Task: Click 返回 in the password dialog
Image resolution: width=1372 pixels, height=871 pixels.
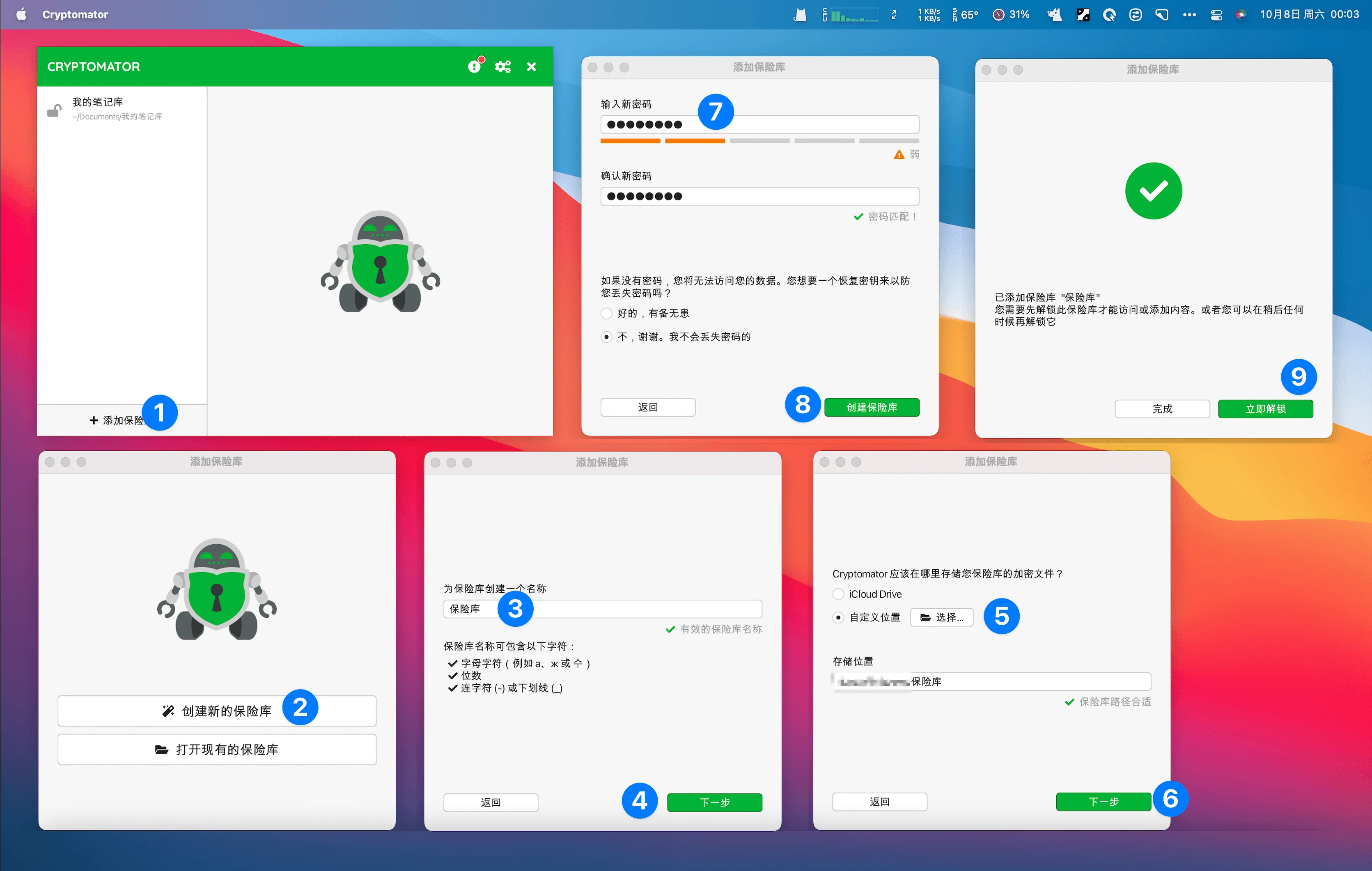Action: click(x=648, y=407)
